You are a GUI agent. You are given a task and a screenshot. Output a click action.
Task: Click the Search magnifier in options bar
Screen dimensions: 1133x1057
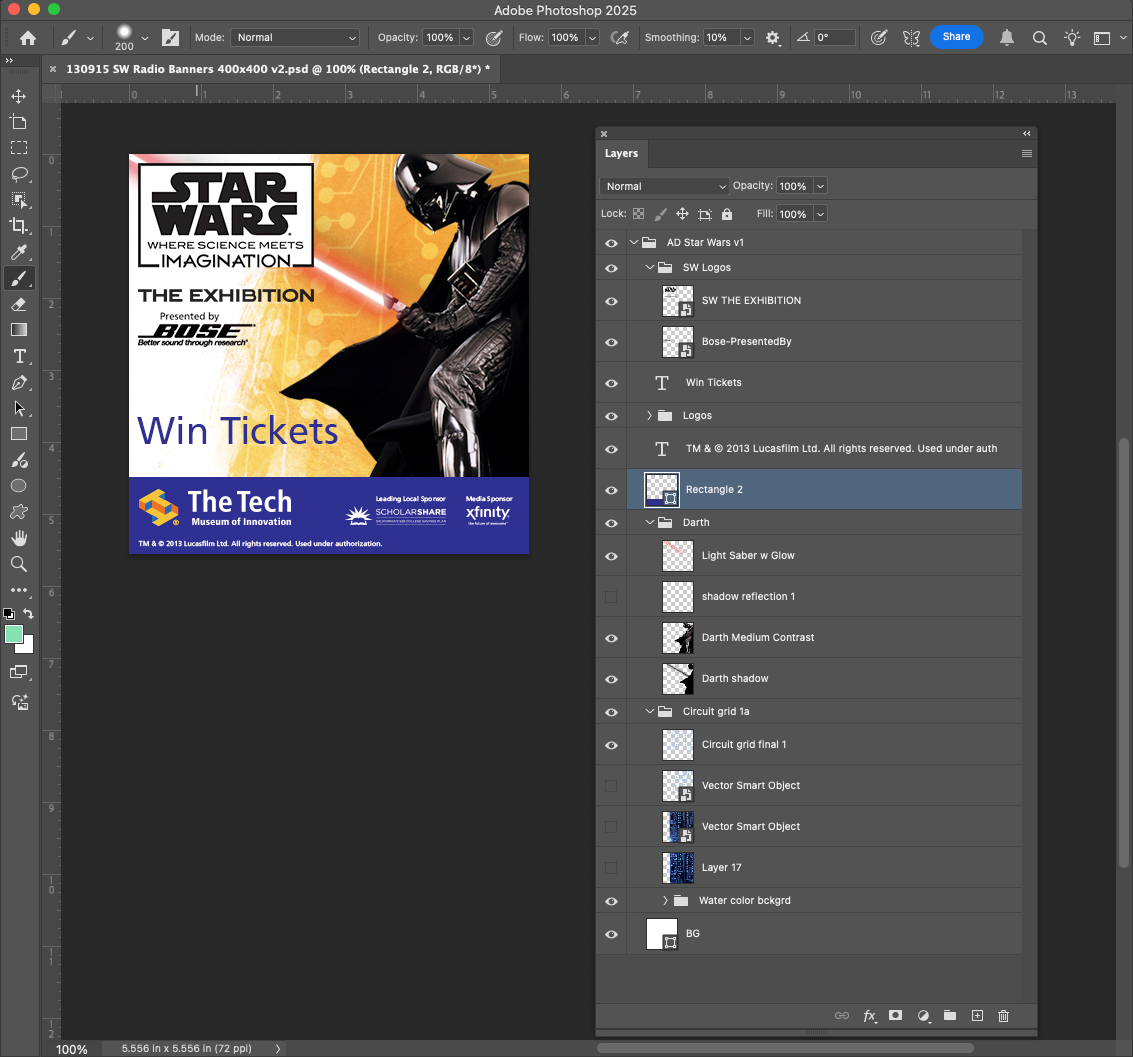coord(1039,38)
